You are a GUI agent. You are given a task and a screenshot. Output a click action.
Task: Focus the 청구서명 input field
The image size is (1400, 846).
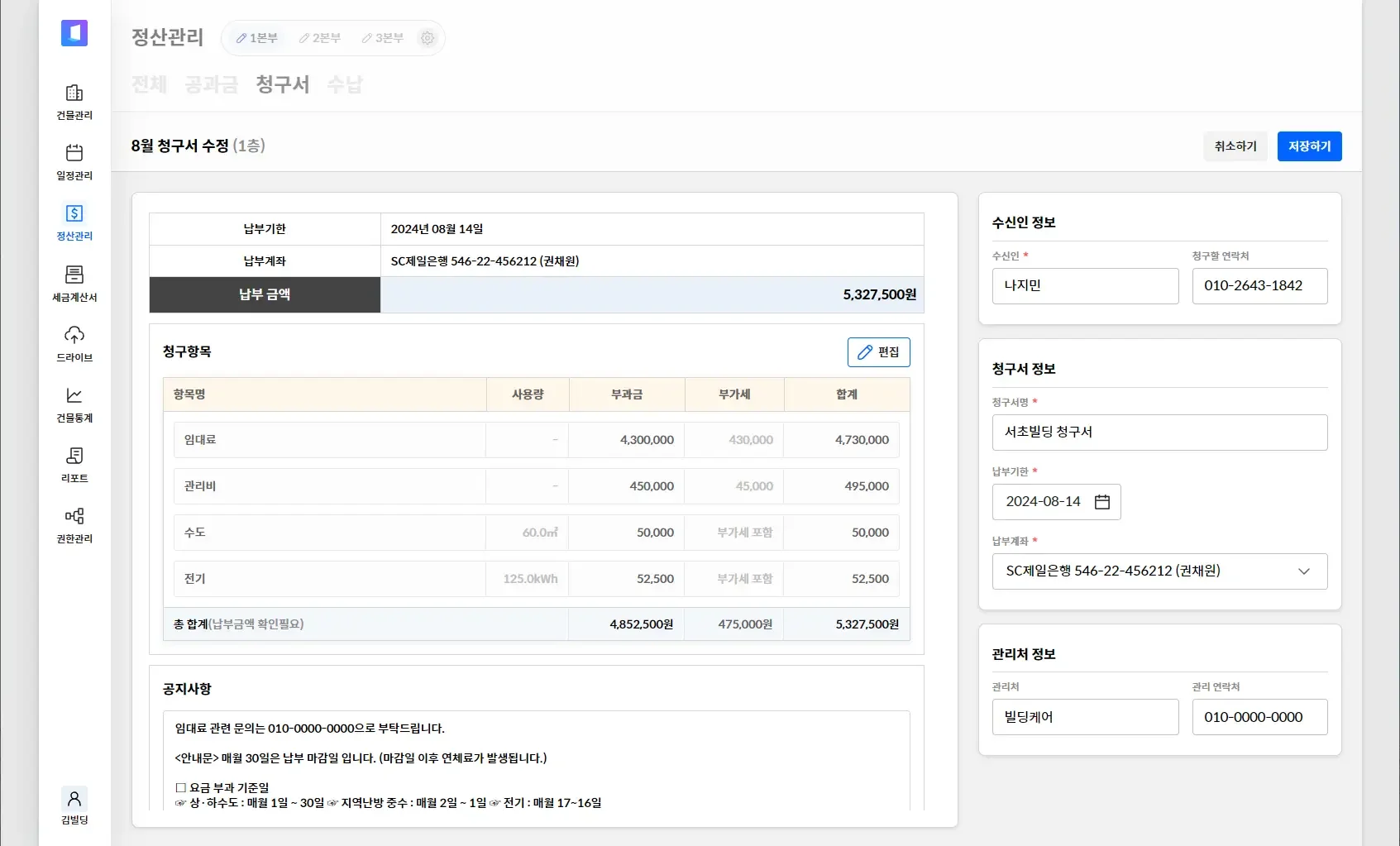point(1159,433)
